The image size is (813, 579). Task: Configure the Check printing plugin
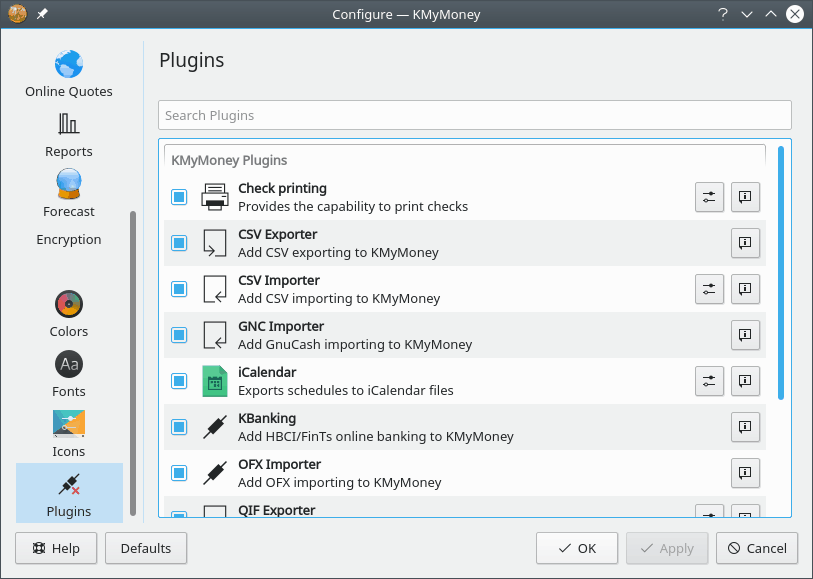(x=709, y=197)
